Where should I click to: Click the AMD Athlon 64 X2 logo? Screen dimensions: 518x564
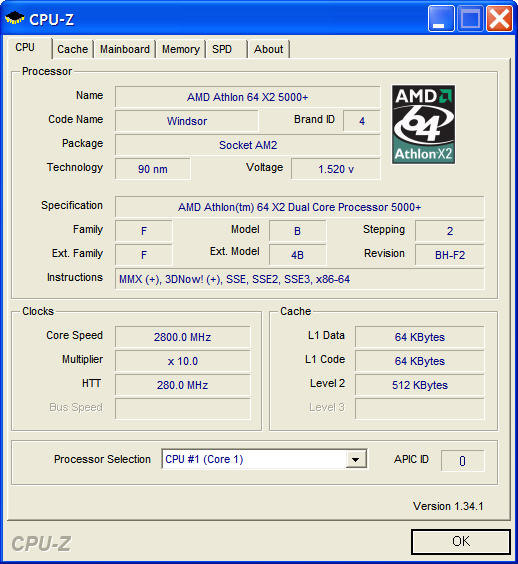point(423,124)
